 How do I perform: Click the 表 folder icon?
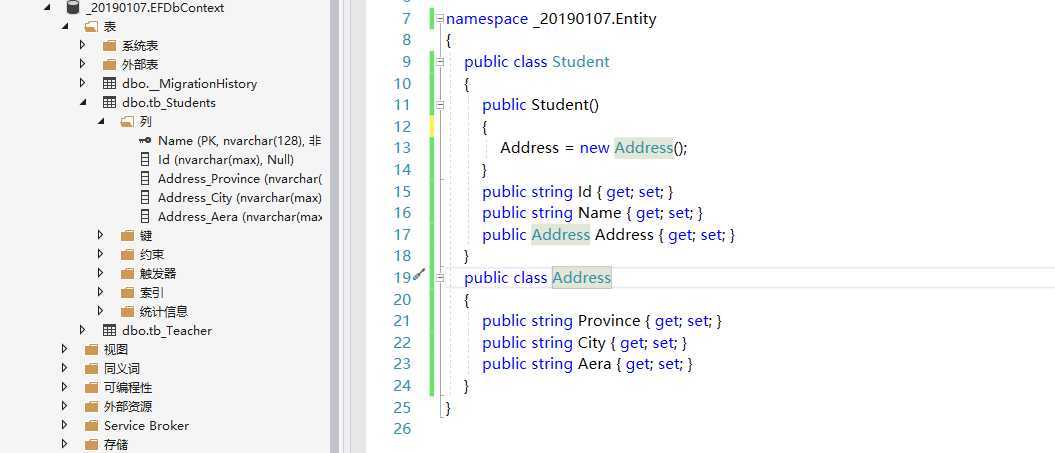pyautogui.click(x=91, y=27)
